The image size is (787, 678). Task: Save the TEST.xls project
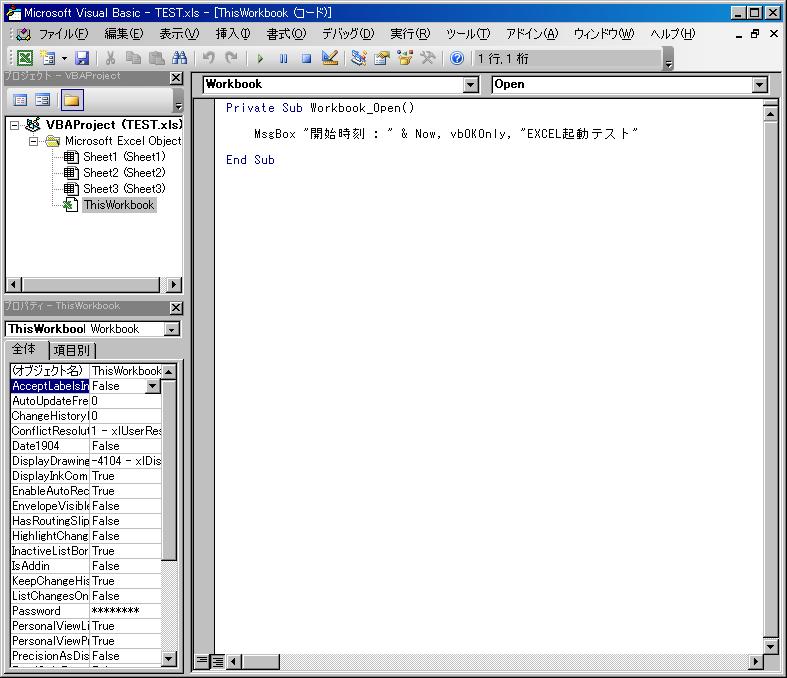[x=82, y=58]
